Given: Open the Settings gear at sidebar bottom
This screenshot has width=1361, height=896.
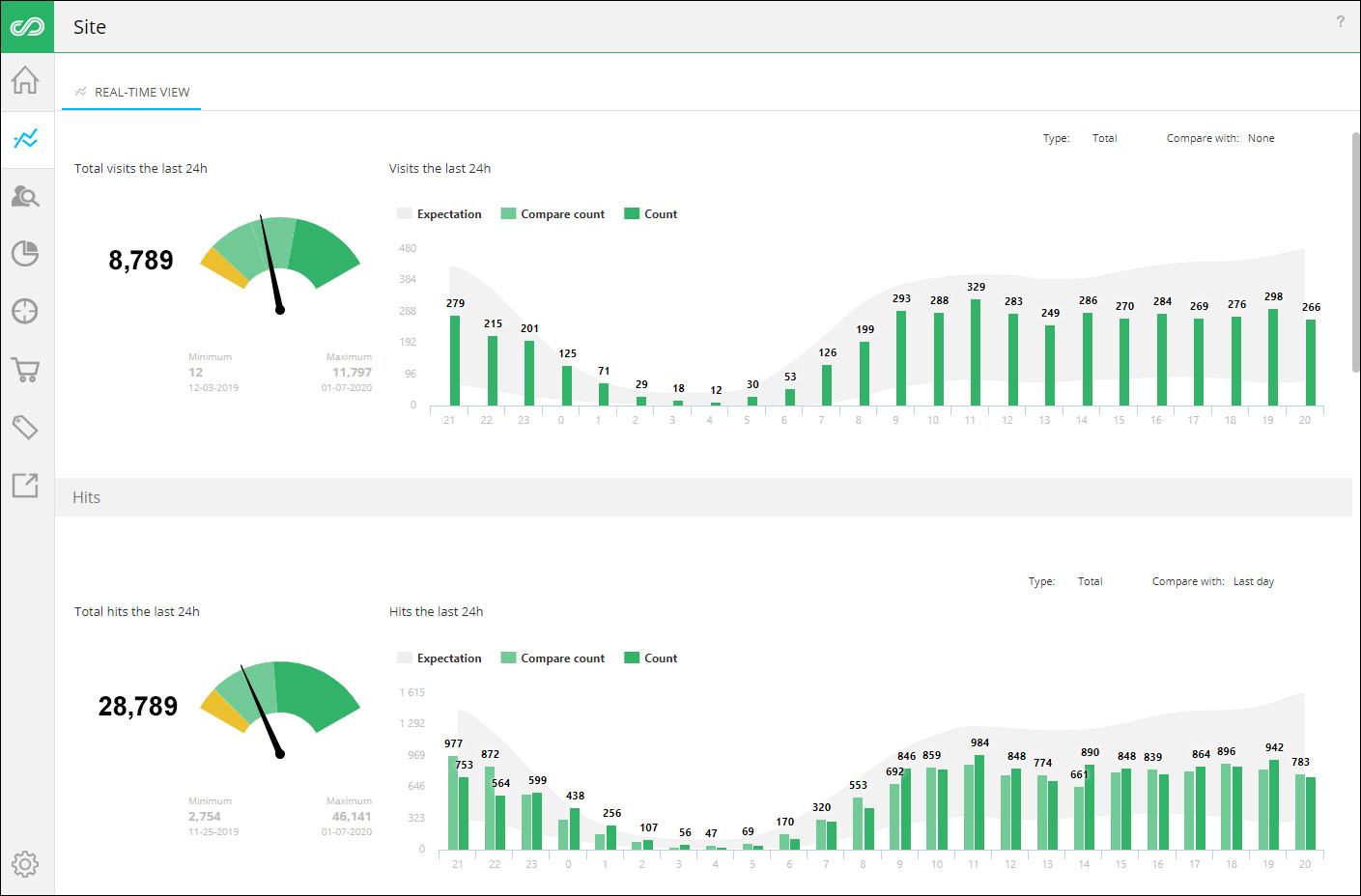Looking at the screenshot, I should (26, 863).
